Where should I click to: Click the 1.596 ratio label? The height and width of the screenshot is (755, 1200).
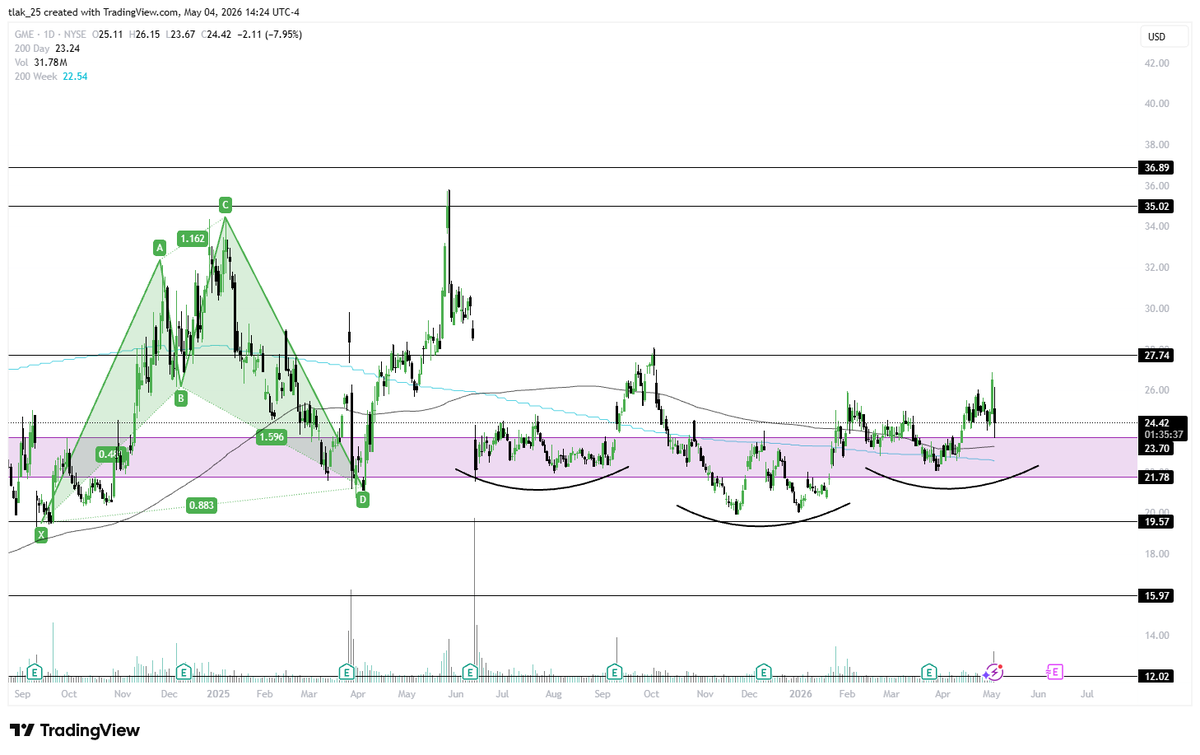pyautogui.click(x=270, y=437)
